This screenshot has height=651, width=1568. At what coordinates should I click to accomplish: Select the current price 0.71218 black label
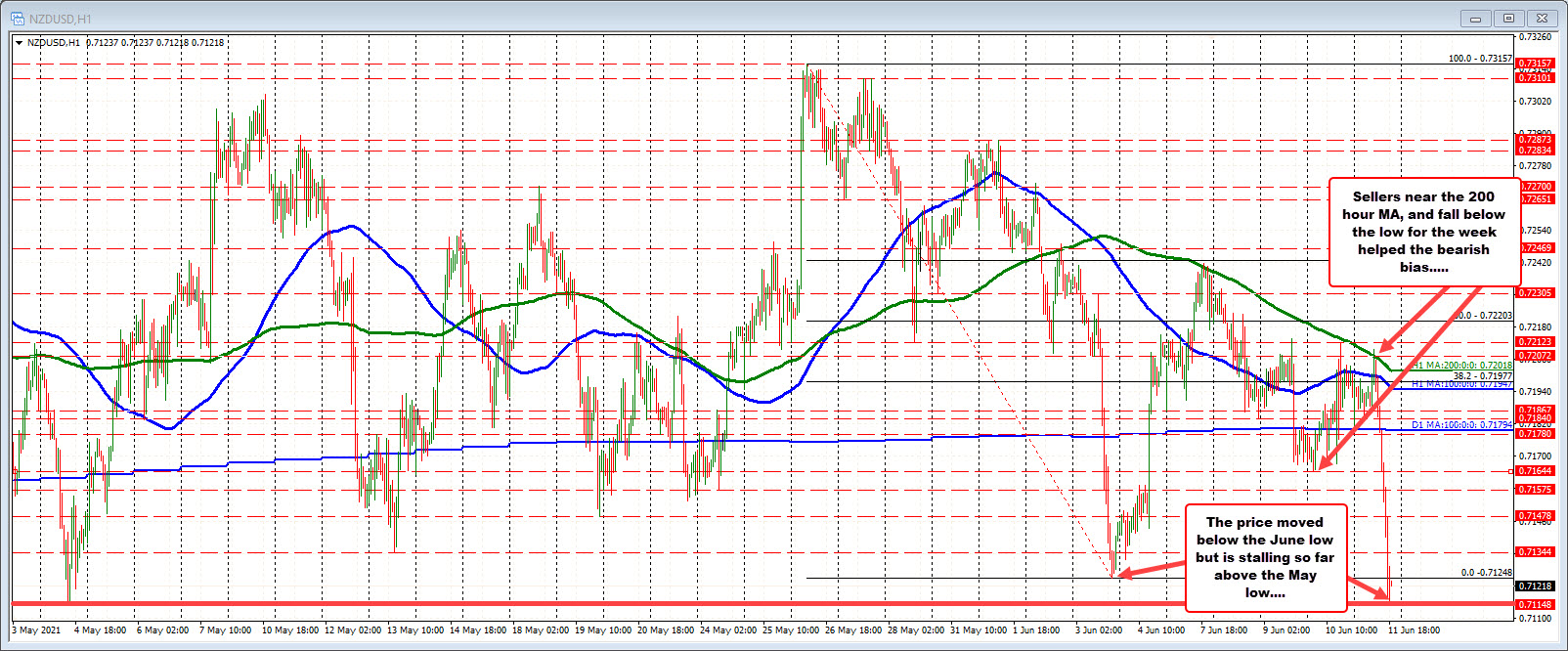coord(1535,586)
